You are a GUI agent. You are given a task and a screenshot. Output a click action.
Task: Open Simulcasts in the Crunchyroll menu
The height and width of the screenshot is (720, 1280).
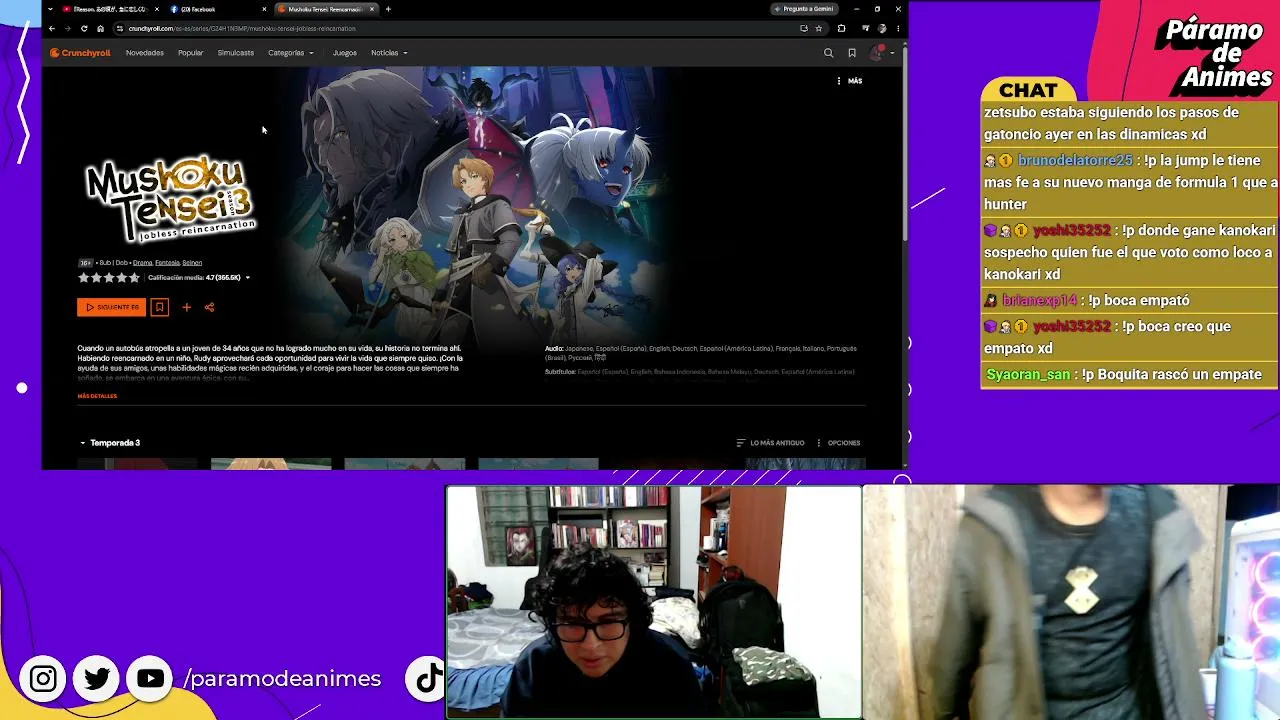(236, 53)
